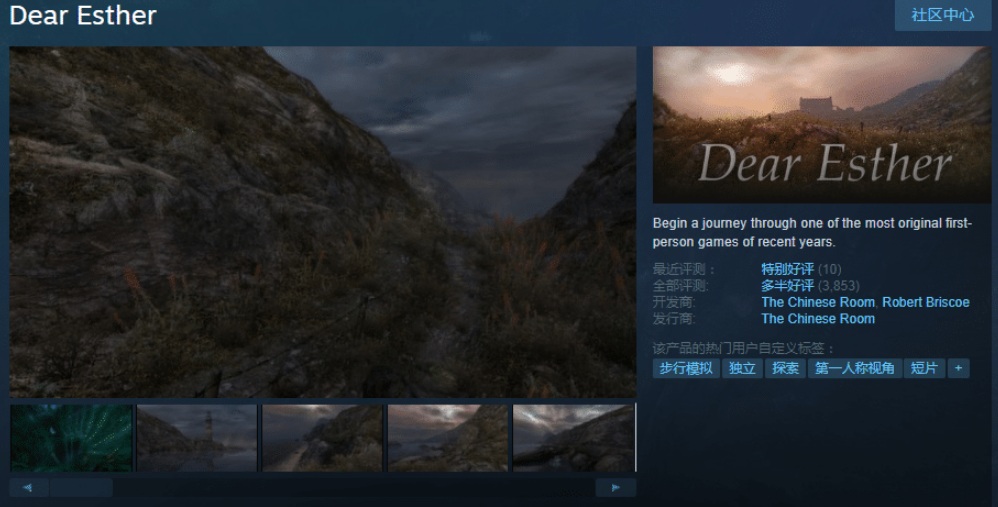Viewport: 998px width, 507px height.
Task: Expand more tags with the plus button
Action: pos(957,368)
